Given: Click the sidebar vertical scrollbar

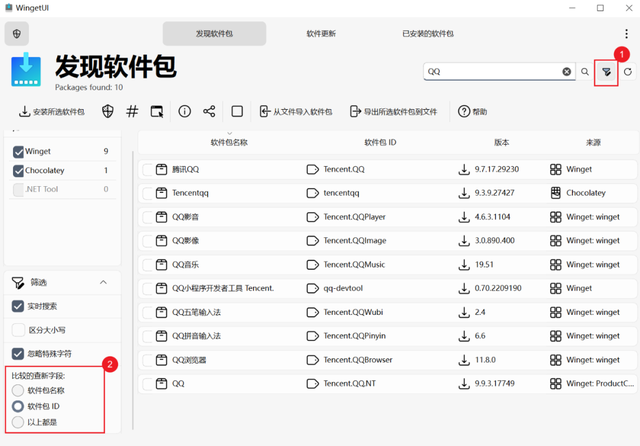Looking at the screenshot, I should pos(133,291).
